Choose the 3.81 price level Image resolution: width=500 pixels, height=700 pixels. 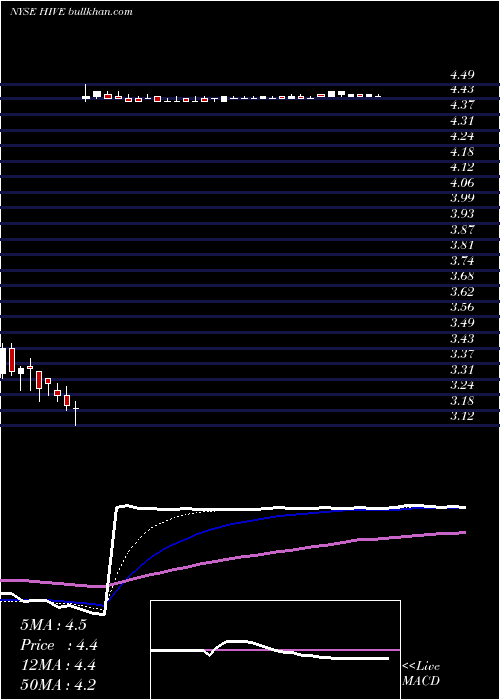[x=462, y=245]
